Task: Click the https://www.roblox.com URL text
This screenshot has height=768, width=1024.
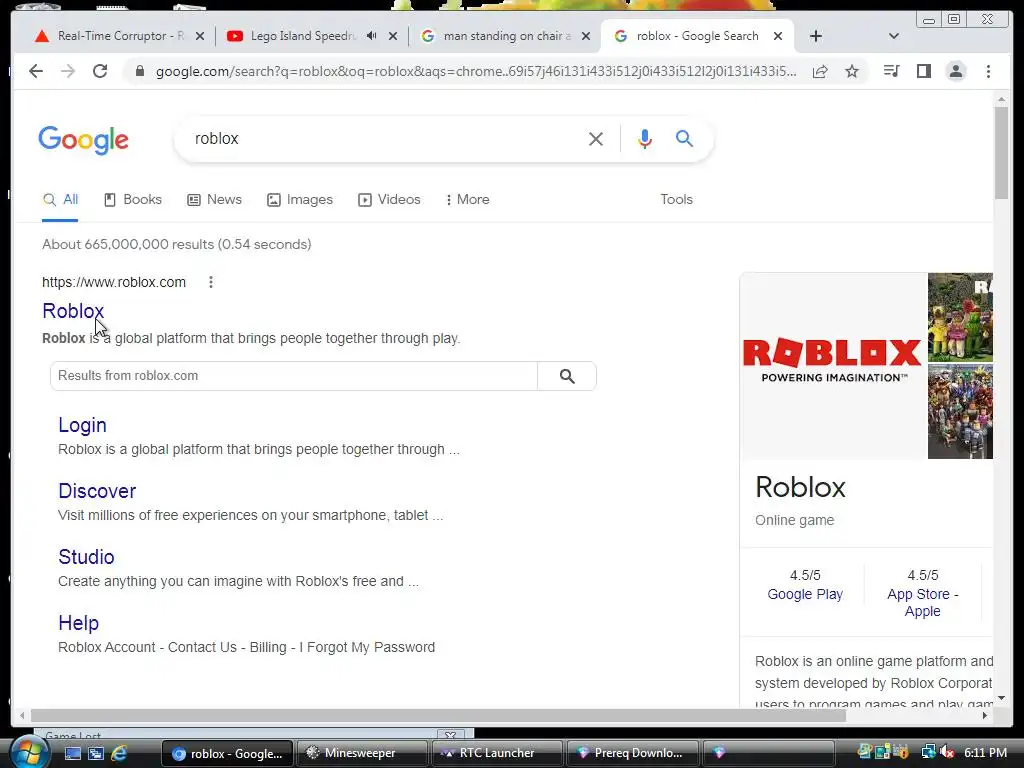Action: click(x=114, y=282)
